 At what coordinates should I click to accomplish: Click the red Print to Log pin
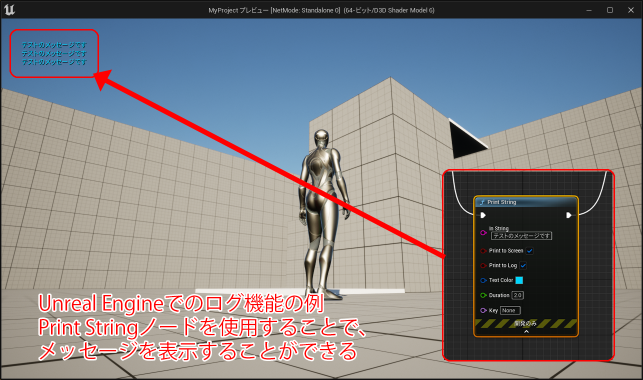483,266
